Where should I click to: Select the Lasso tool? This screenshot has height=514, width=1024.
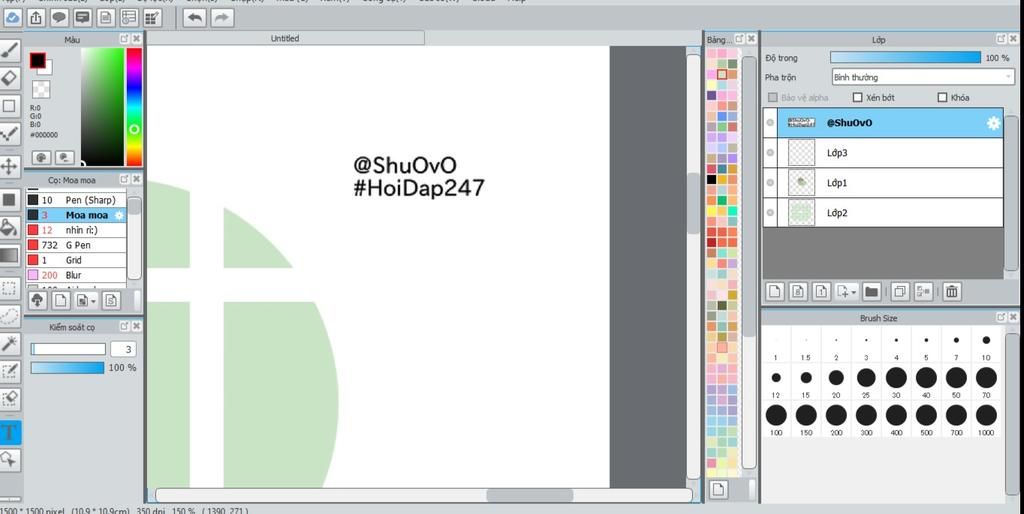tap(10, 316)
